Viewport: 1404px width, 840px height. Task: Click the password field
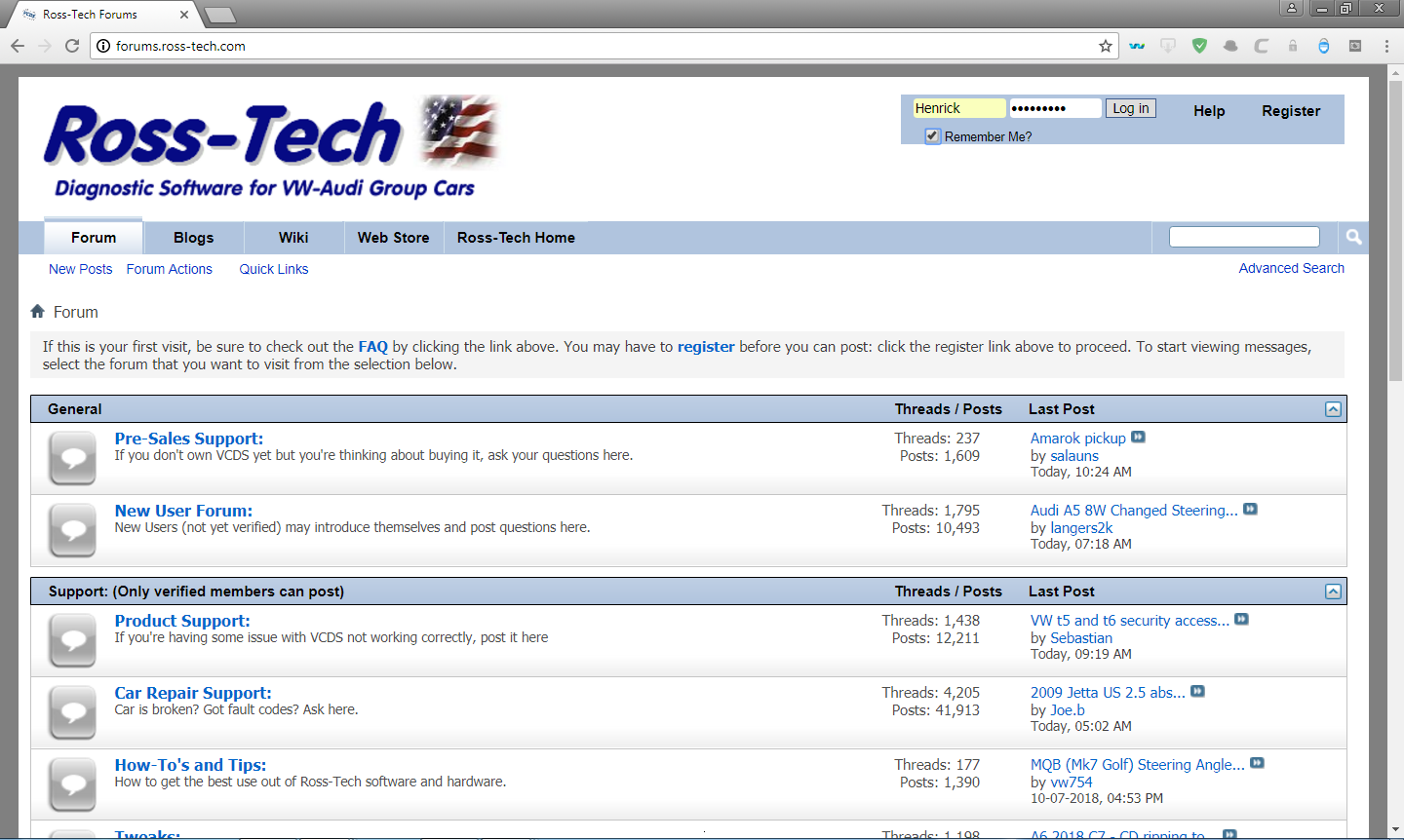[1055, 108]
